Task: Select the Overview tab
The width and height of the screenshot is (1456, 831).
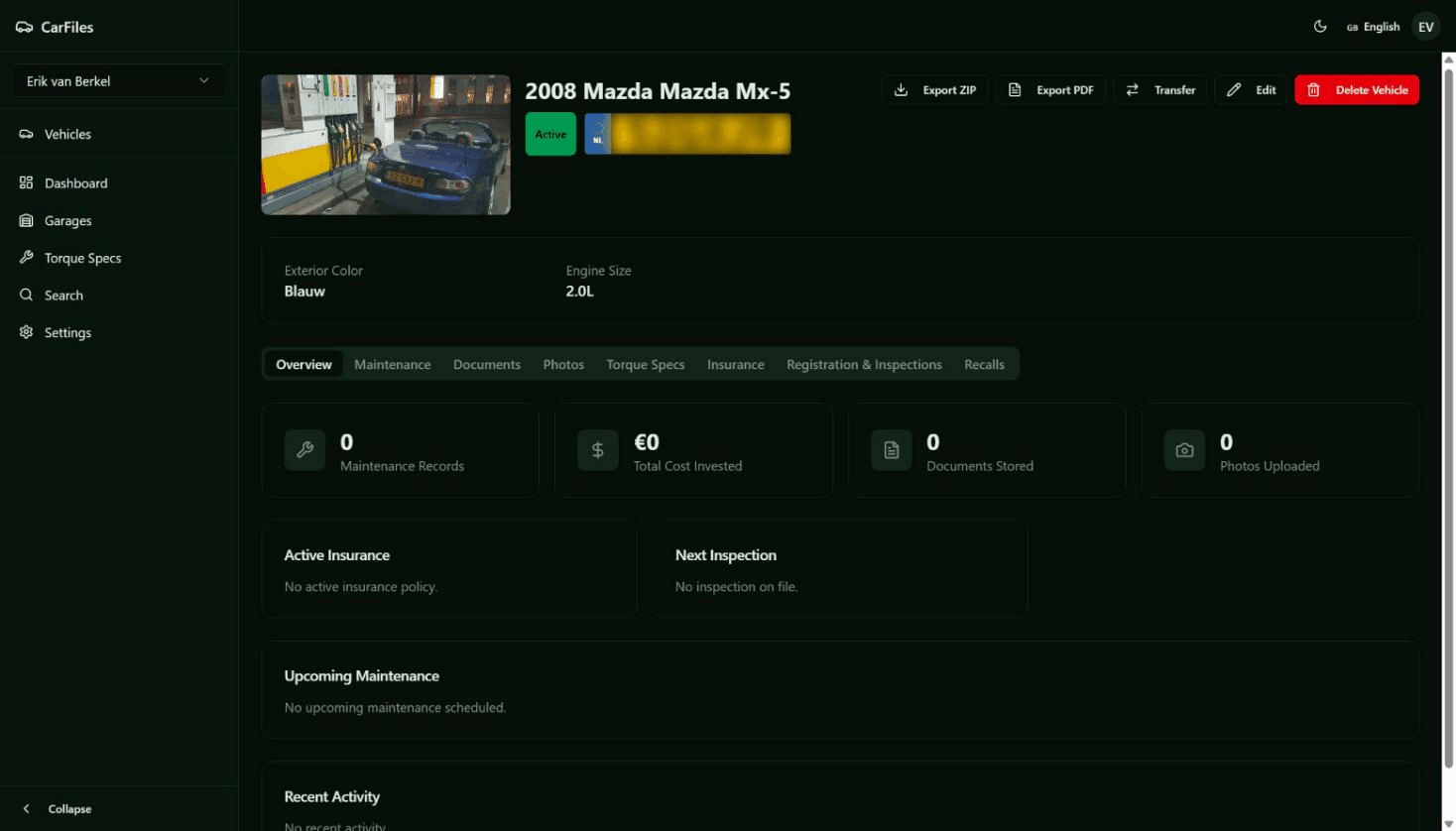Action: (x=303, y=365)
